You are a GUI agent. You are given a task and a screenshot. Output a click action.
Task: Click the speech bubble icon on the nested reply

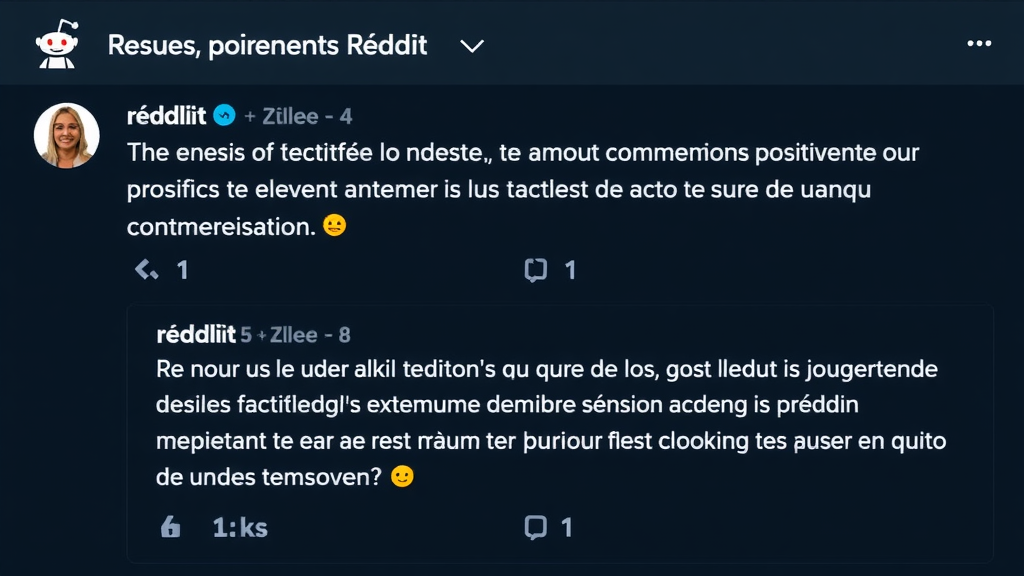[537, 525]
